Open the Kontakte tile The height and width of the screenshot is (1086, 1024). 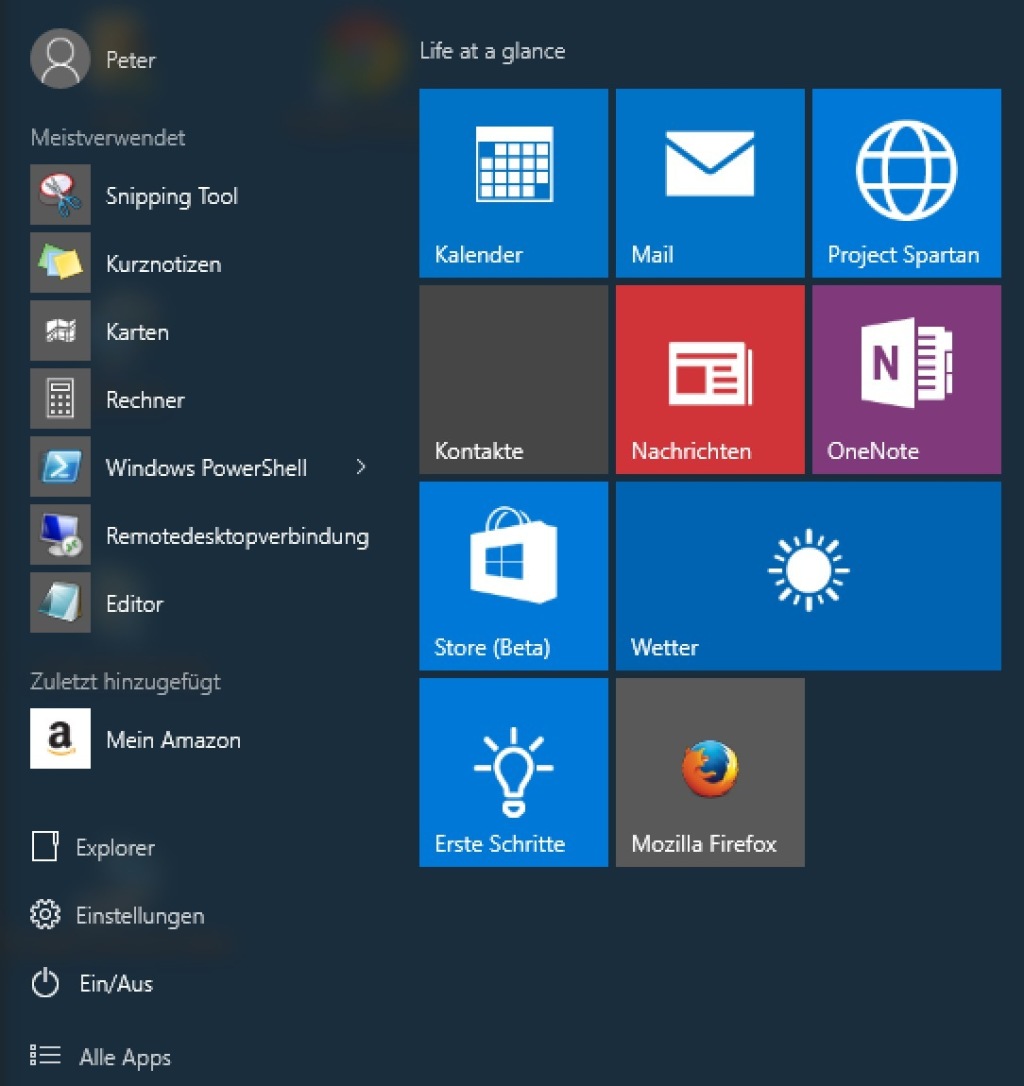click(x=513, y=380)
